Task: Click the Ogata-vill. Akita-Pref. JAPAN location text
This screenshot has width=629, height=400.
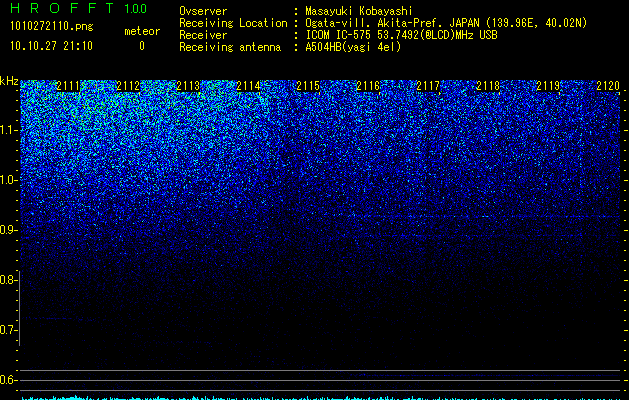Action: 446,23
